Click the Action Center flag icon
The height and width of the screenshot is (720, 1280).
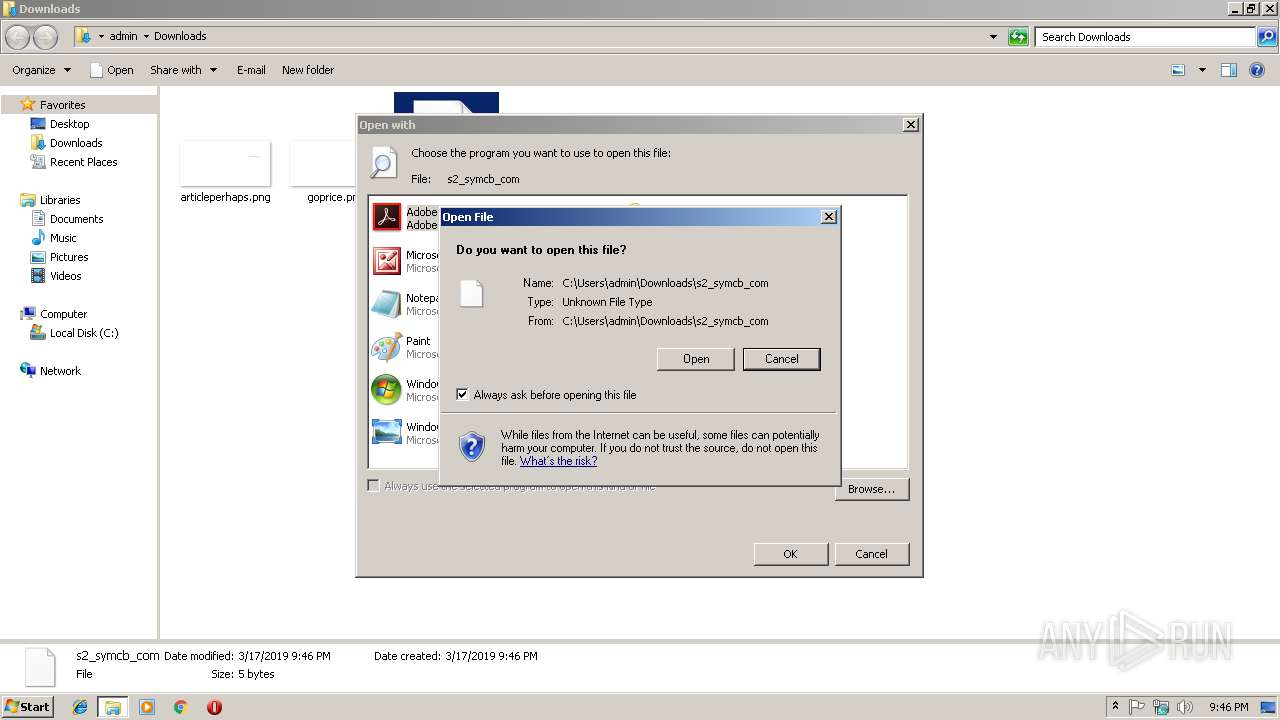click(x=1138, y=707)
